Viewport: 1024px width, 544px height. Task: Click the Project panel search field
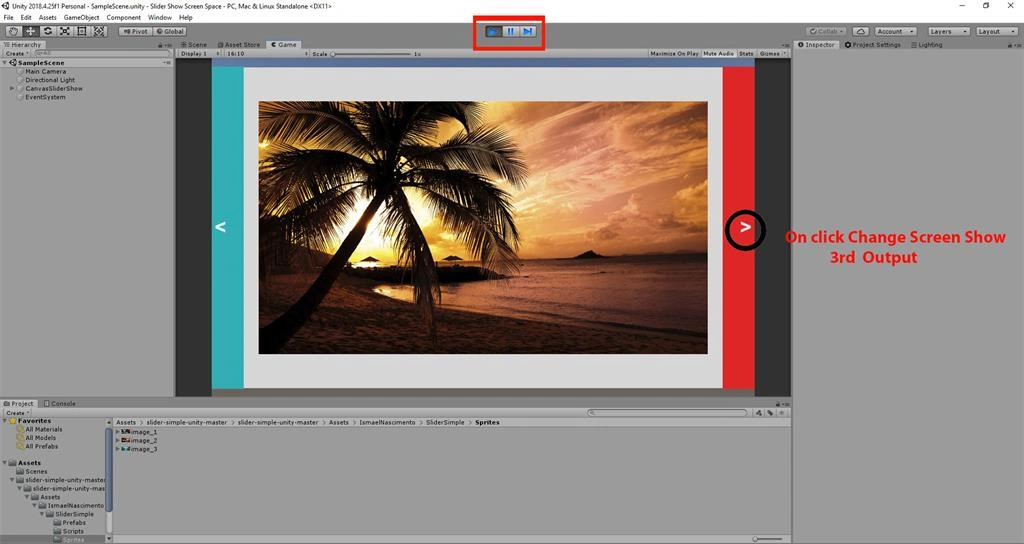pyautogui.click(x=667, y=413)
